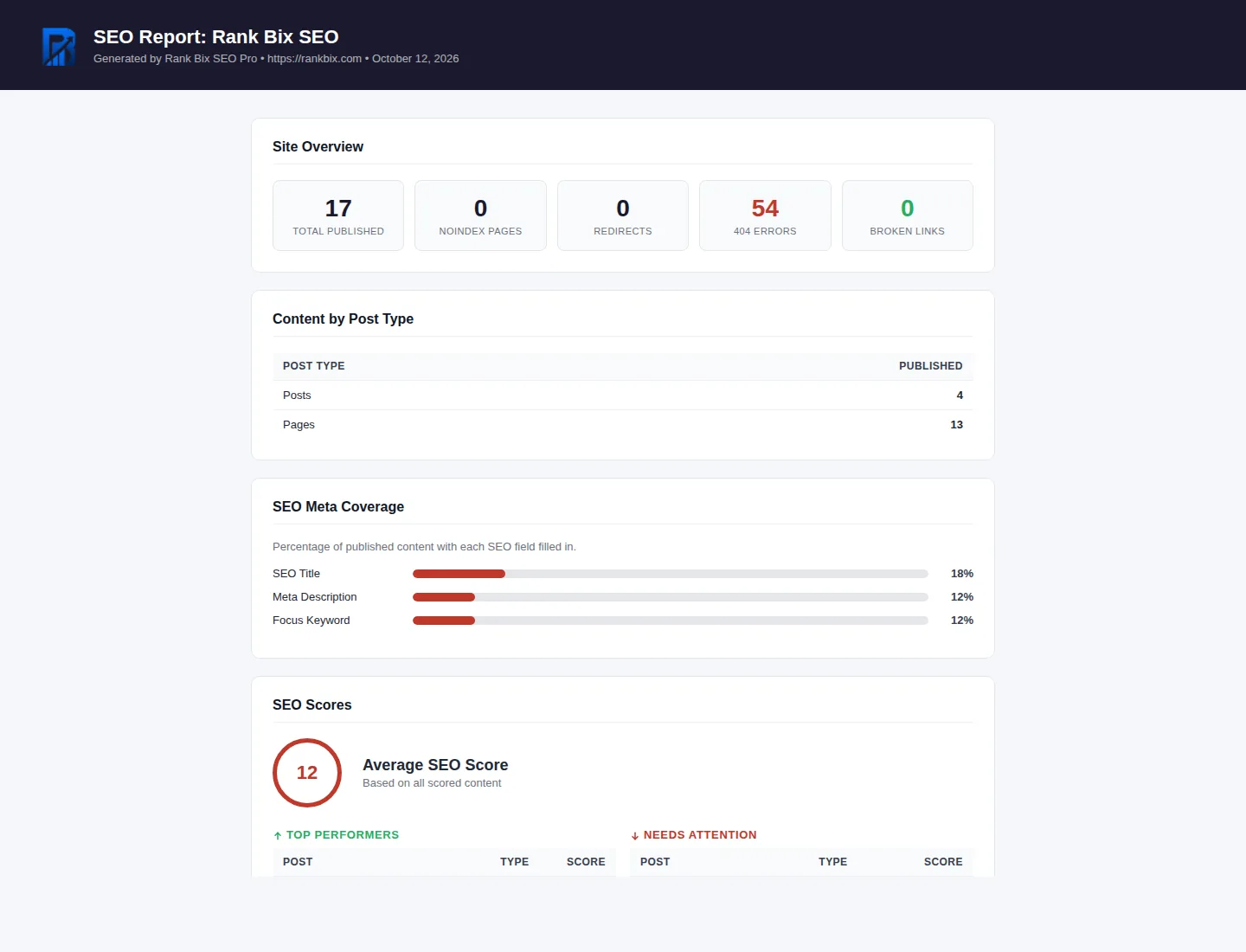Click the "SEO Meta Coverage" heading
Image resolution: width=1246 pixels, height=952 pixels.
(x=338, y=507)
